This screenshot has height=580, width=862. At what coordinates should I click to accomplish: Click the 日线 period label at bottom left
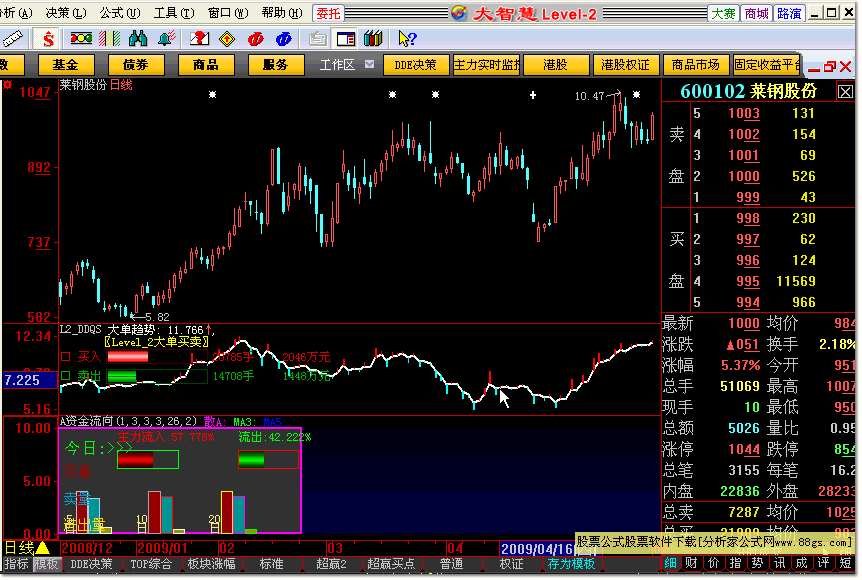point(19,548)
